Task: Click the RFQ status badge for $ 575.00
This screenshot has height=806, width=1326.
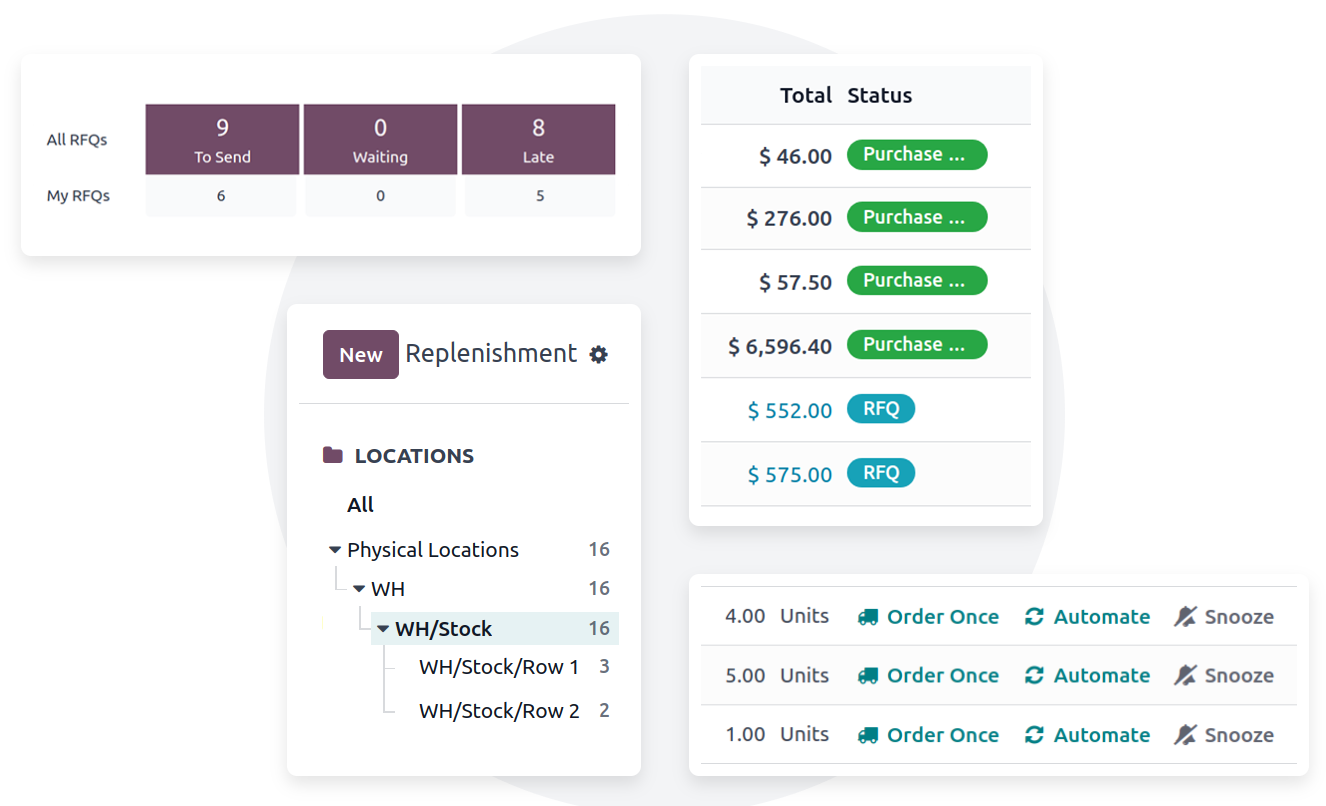Action: point(880,473)
